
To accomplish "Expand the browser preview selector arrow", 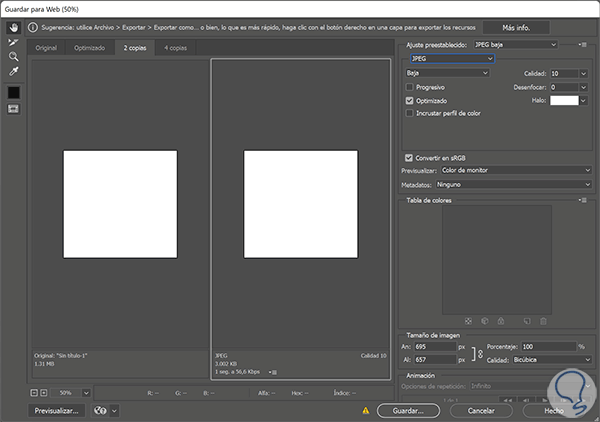I will [x=114, y=411].
